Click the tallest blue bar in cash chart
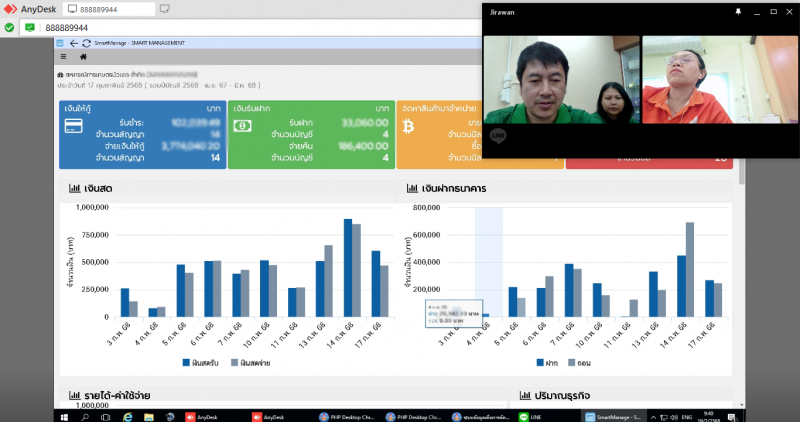 point(348,268)
